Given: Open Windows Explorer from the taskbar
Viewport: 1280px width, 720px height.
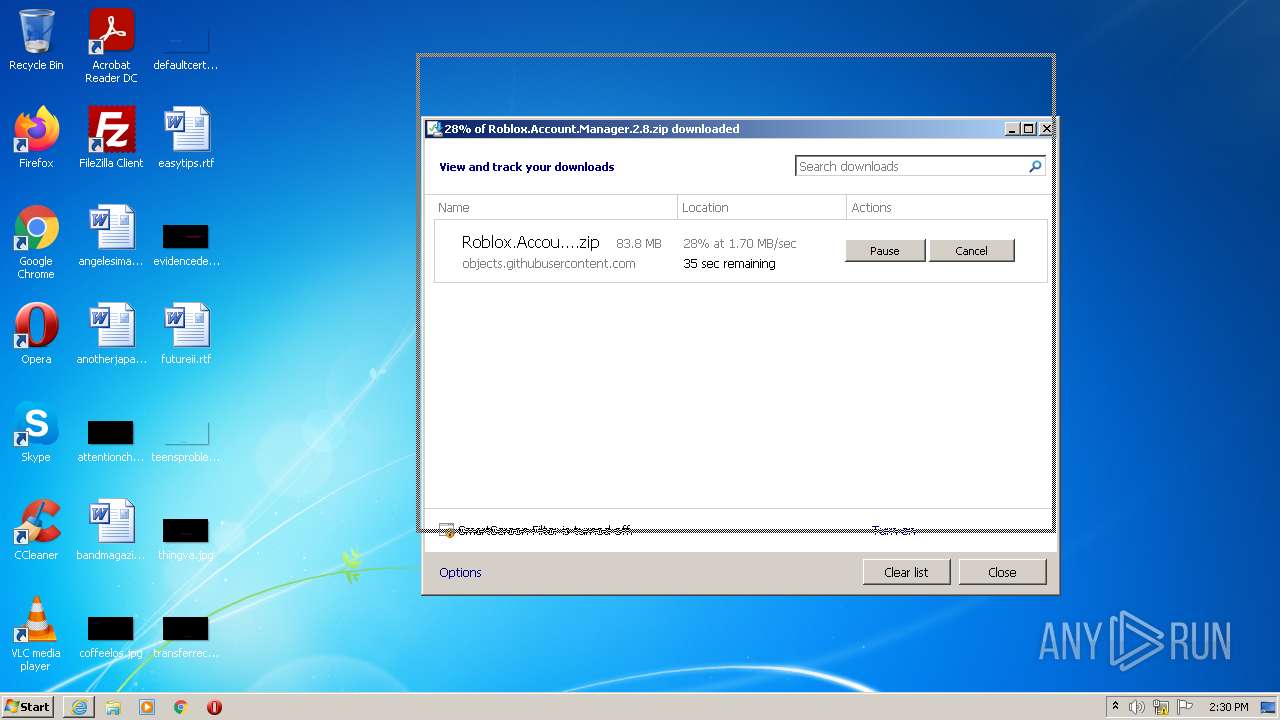Looking at the screenshot, I should click(x=113, y=707).
